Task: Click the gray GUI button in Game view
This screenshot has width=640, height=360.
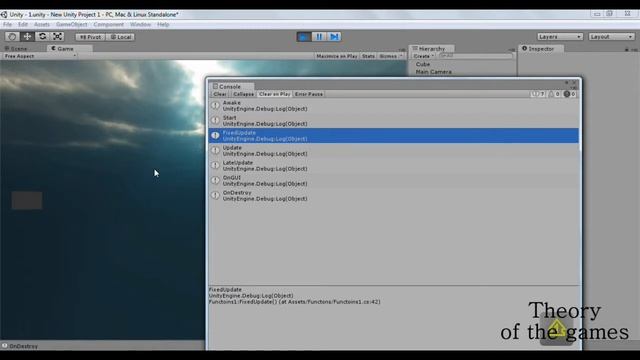Action: click(27, 200)
